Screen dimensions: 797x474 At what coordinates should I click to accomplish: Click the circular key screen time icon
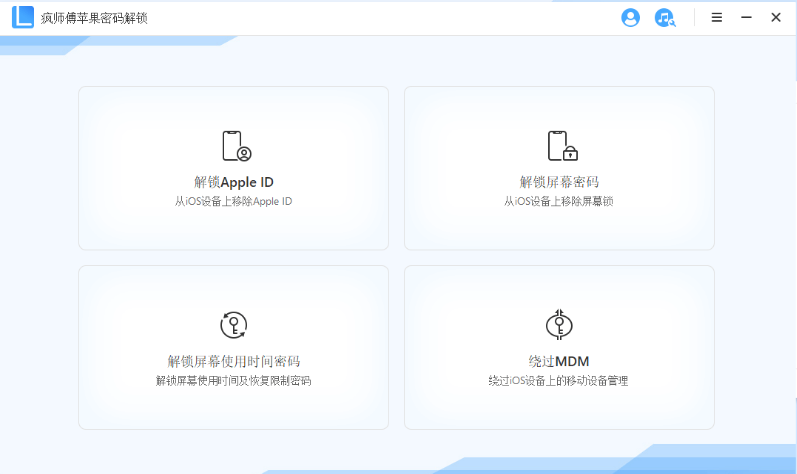click(x=233, y=325)
